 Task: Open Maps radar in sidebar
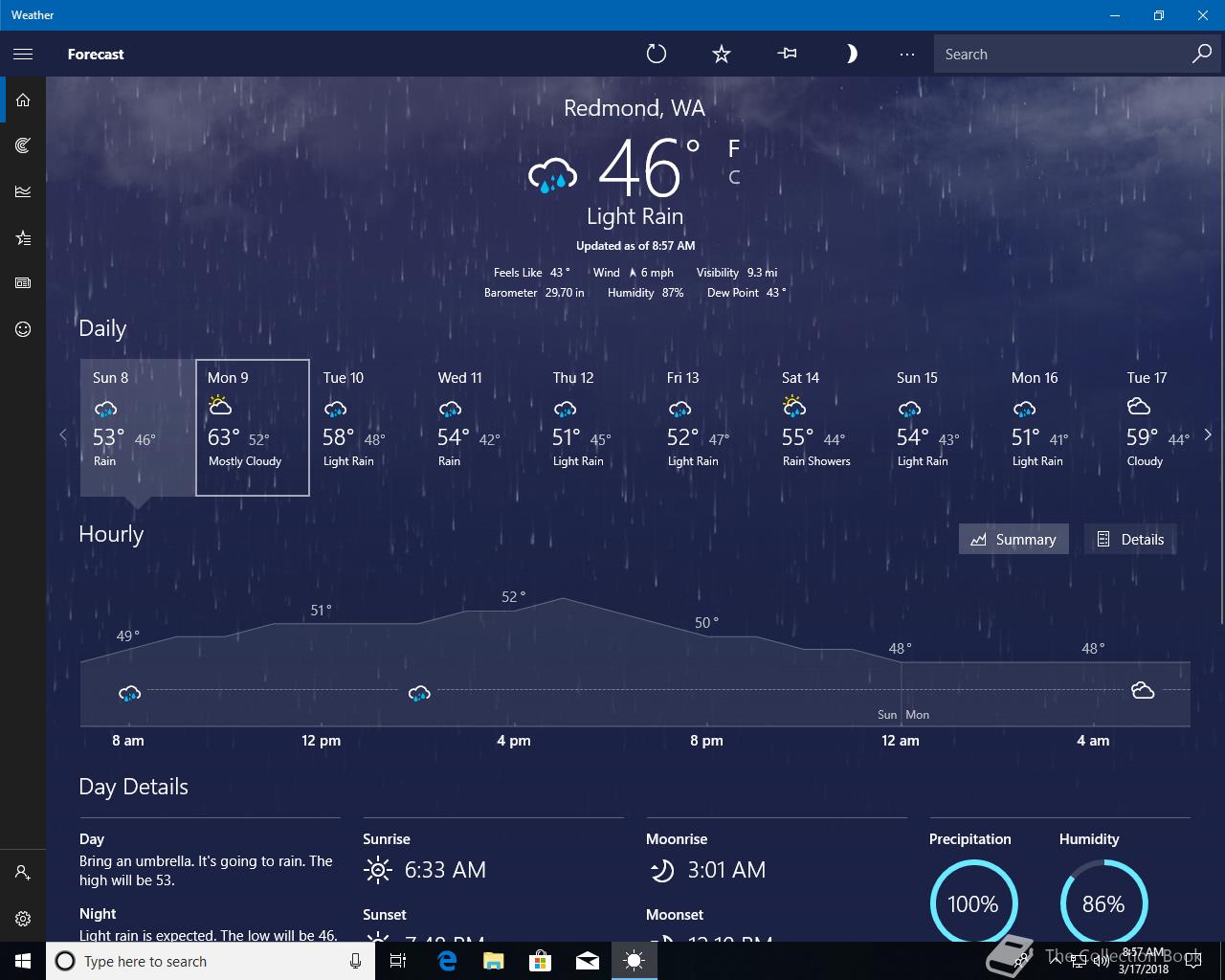point(23,145)
